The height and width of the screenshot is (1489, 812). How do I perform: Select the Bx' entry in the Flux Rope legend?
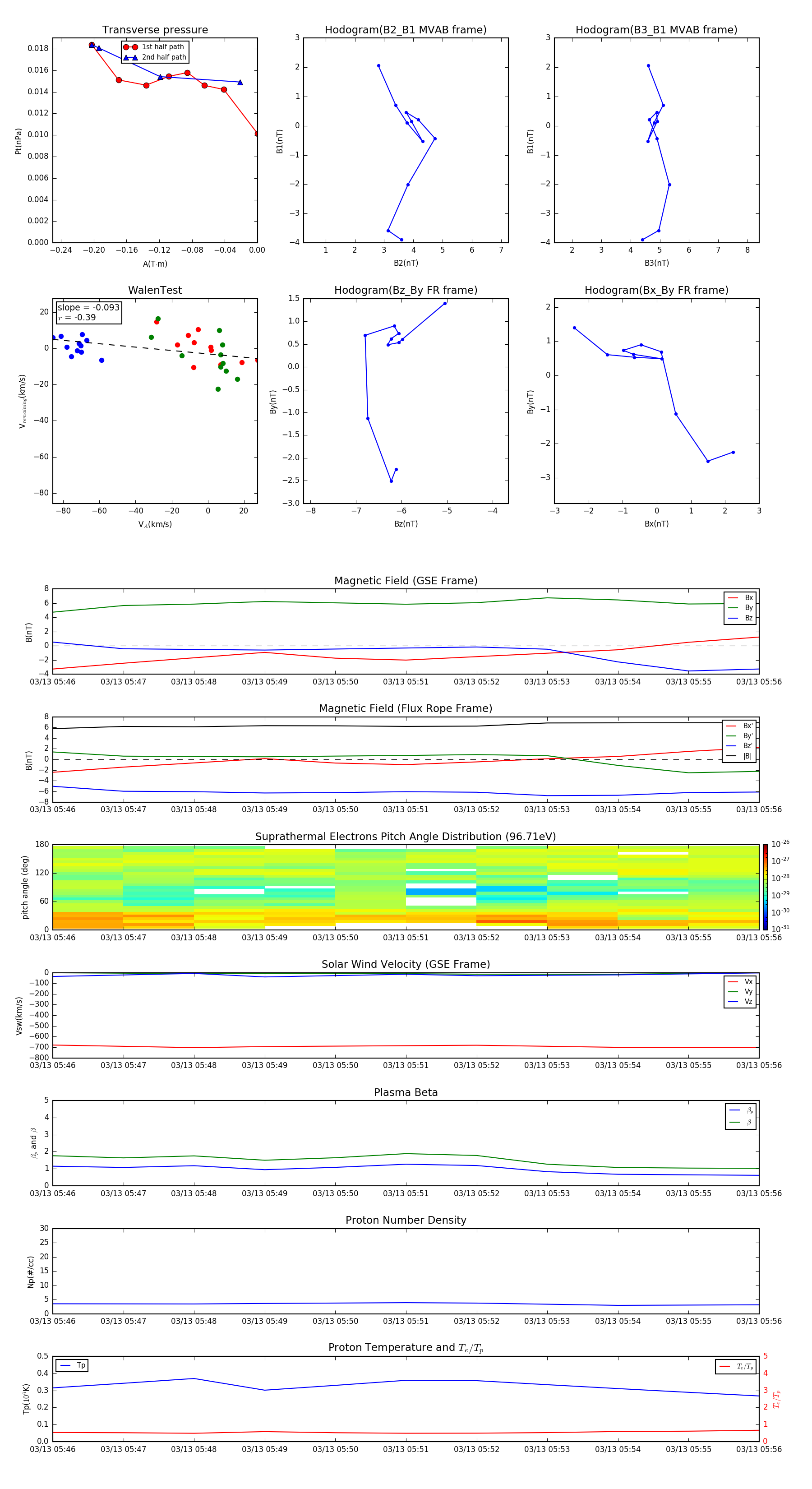[740, 726]
